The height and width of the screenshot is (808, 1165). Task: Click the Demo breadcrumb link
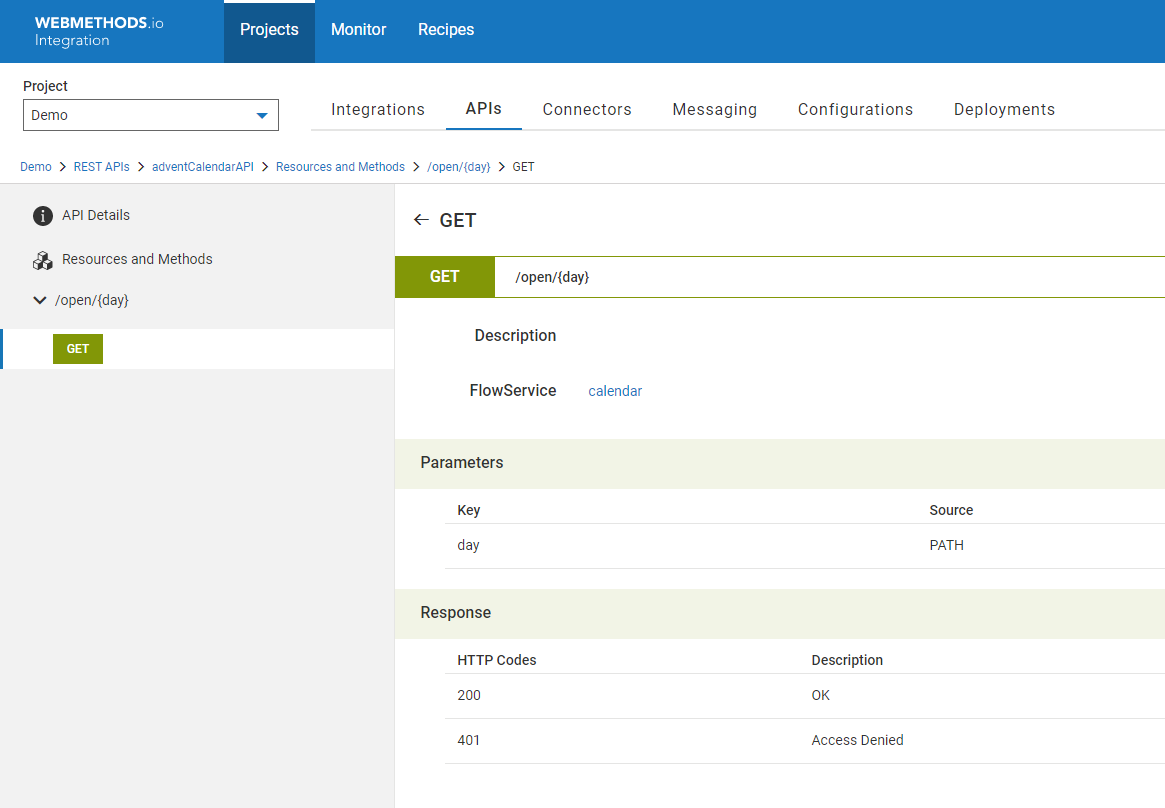[36, 167]
